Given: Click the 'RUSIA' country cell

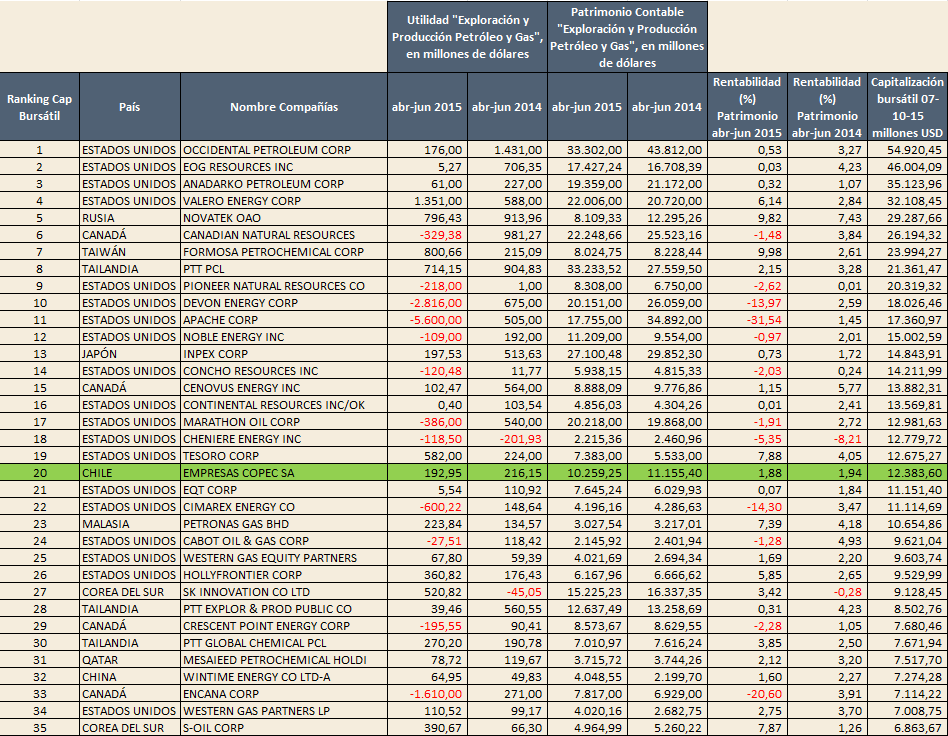Looking at the screenshot, I should tap(129, 218).
